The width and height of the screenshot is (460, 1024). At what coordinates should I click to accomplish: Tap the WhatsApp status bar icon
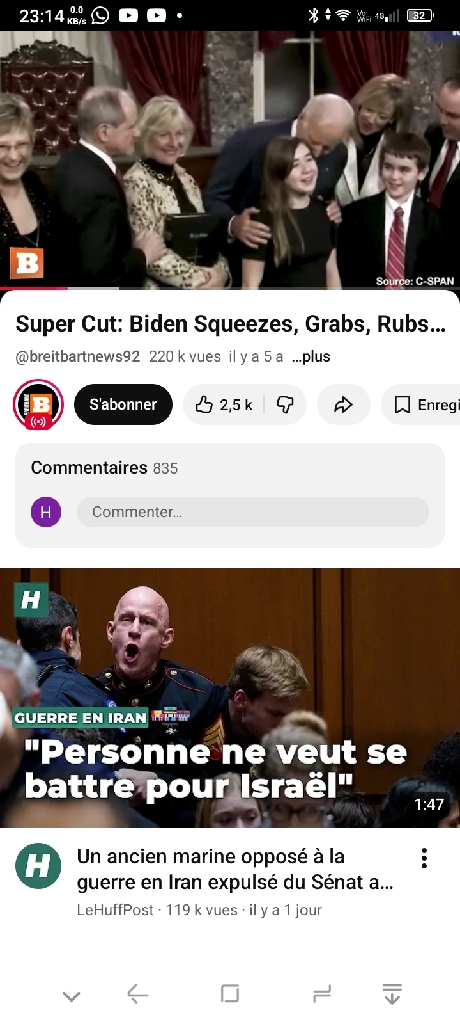point(100,15)
